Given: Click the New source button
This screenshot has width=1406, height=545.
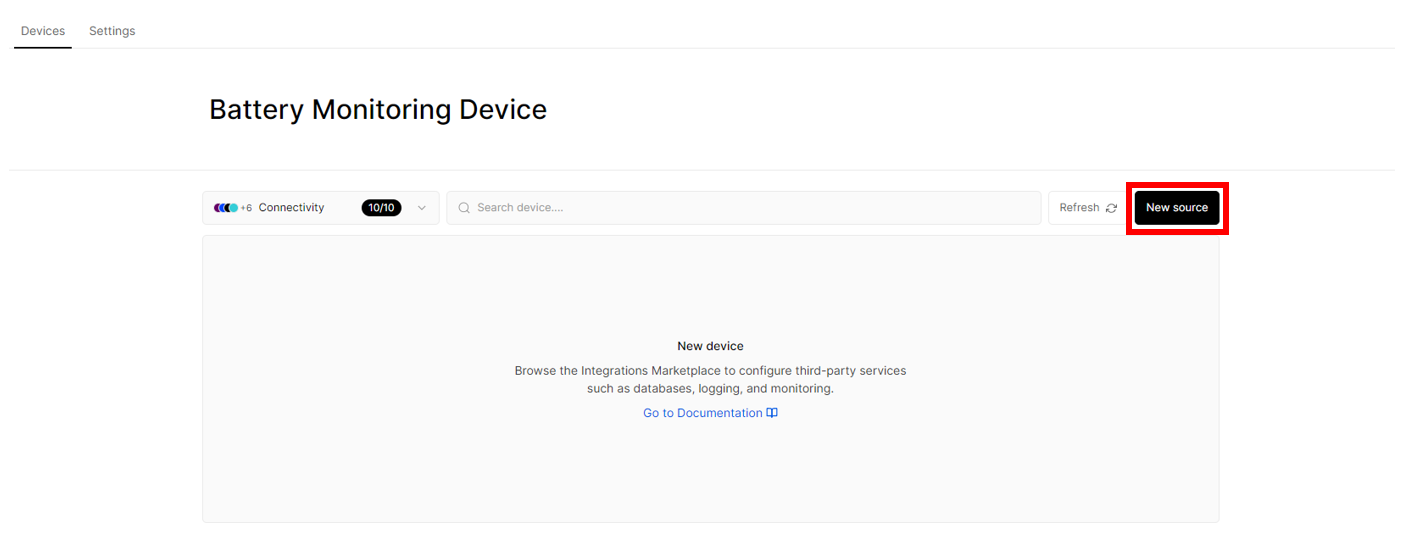Looking at the screenshot, I should [x=1177, y=208].
